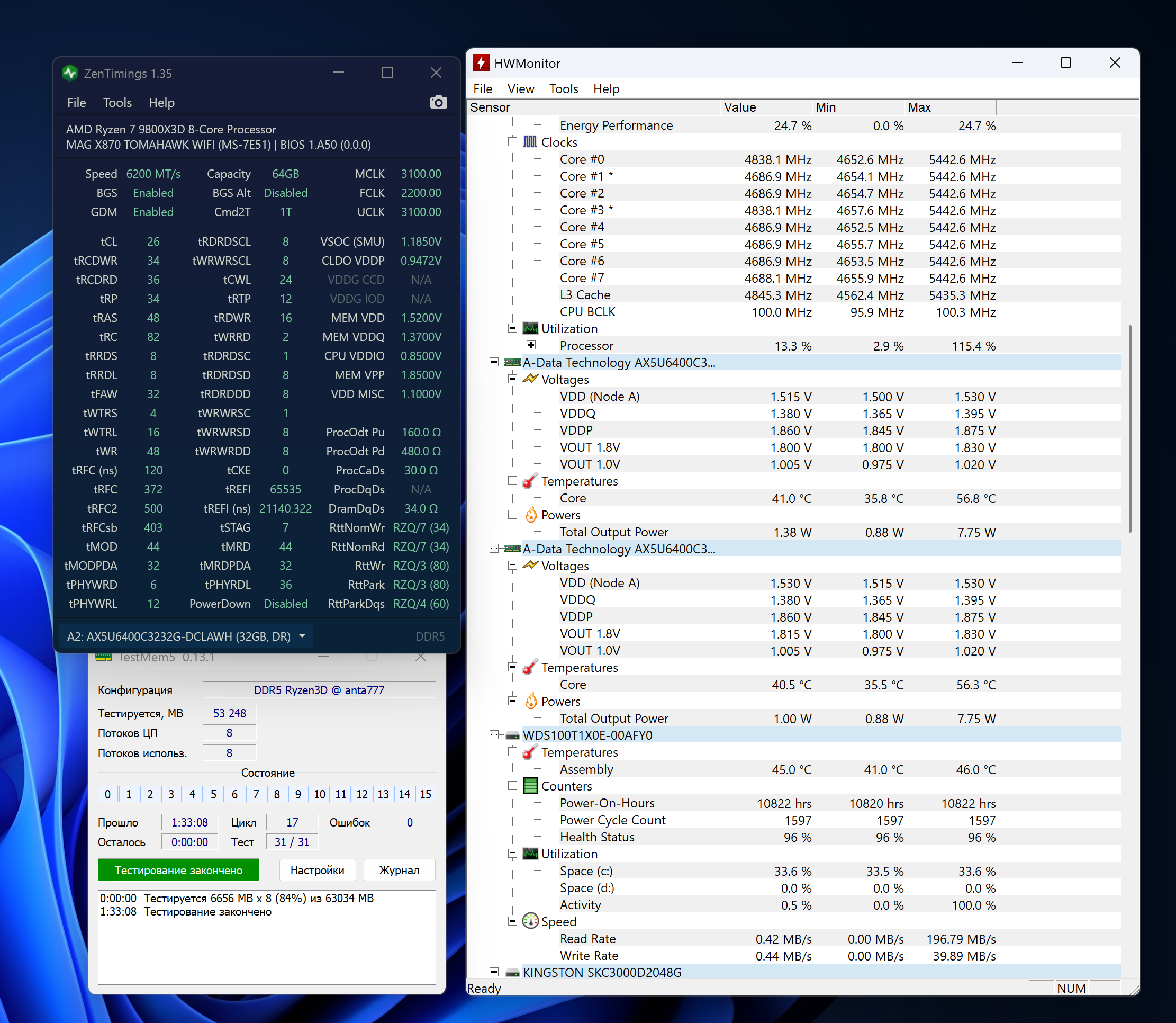Click TestMem5 status cell 0
1176x1023 pixels.
click(107, 794)
